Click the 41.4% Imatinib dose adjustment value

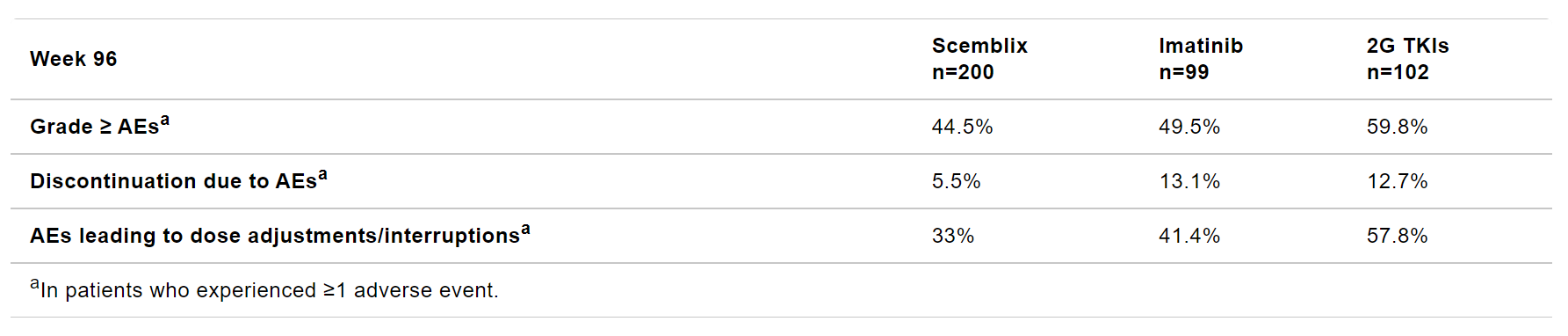pos(1189,236)
